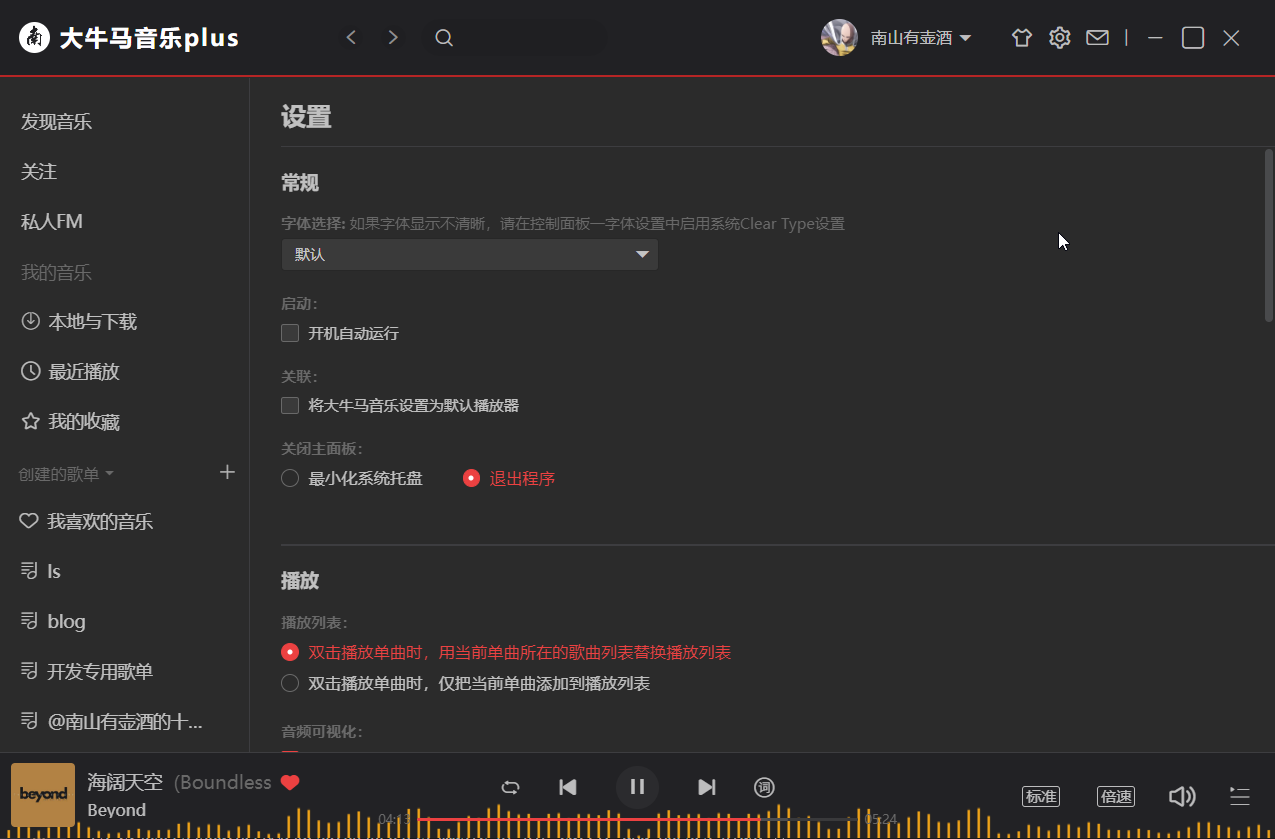Click the 倍速 playback speed button
1275x839 pixels.
click(x=1115, y=796)
